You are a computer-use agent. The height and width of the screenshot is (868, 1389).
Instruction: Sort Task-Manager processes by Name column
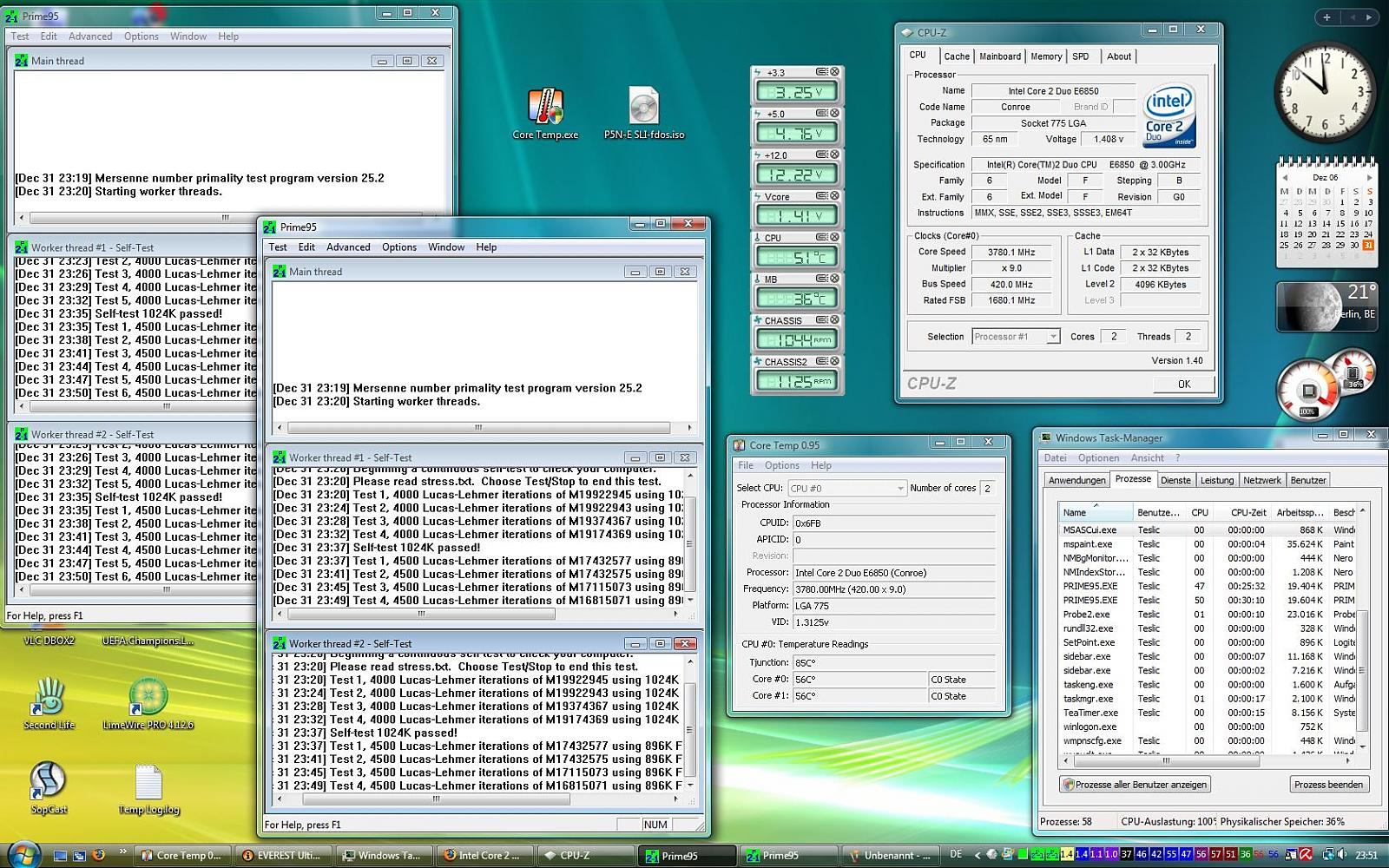coord(1096,512)
